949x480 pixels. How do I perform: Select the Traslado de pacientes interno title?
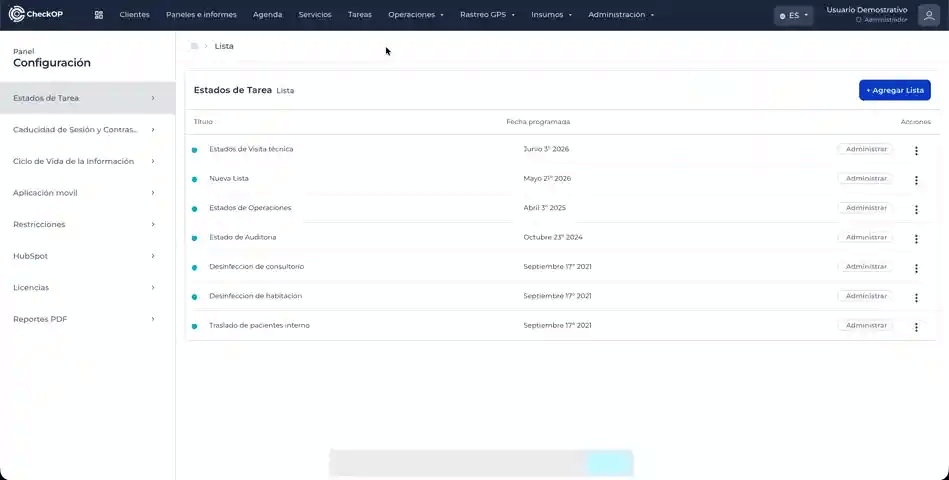point(259,325)
